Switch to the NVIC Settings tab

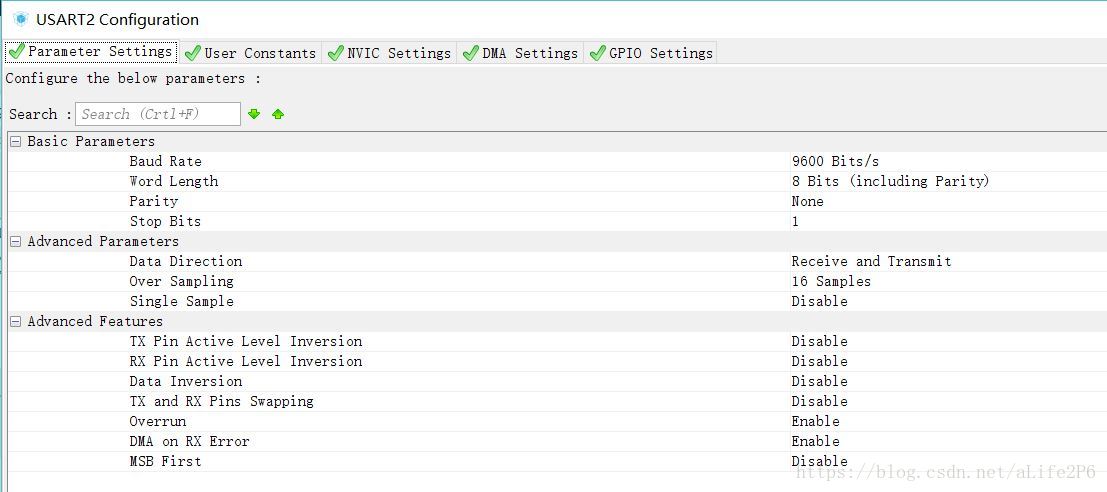(398, 53)
